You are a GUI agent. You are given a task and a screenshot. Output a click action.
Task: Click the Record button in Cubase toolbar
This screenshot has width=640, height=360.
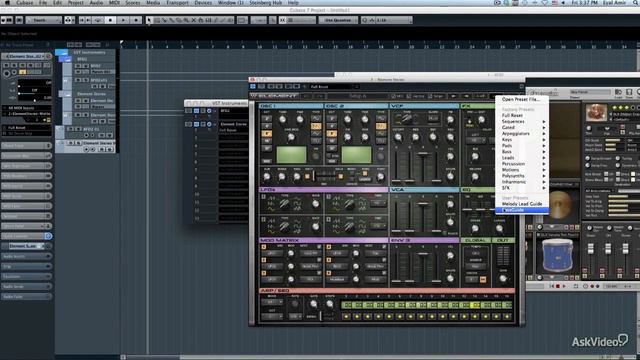pos(136,20)
